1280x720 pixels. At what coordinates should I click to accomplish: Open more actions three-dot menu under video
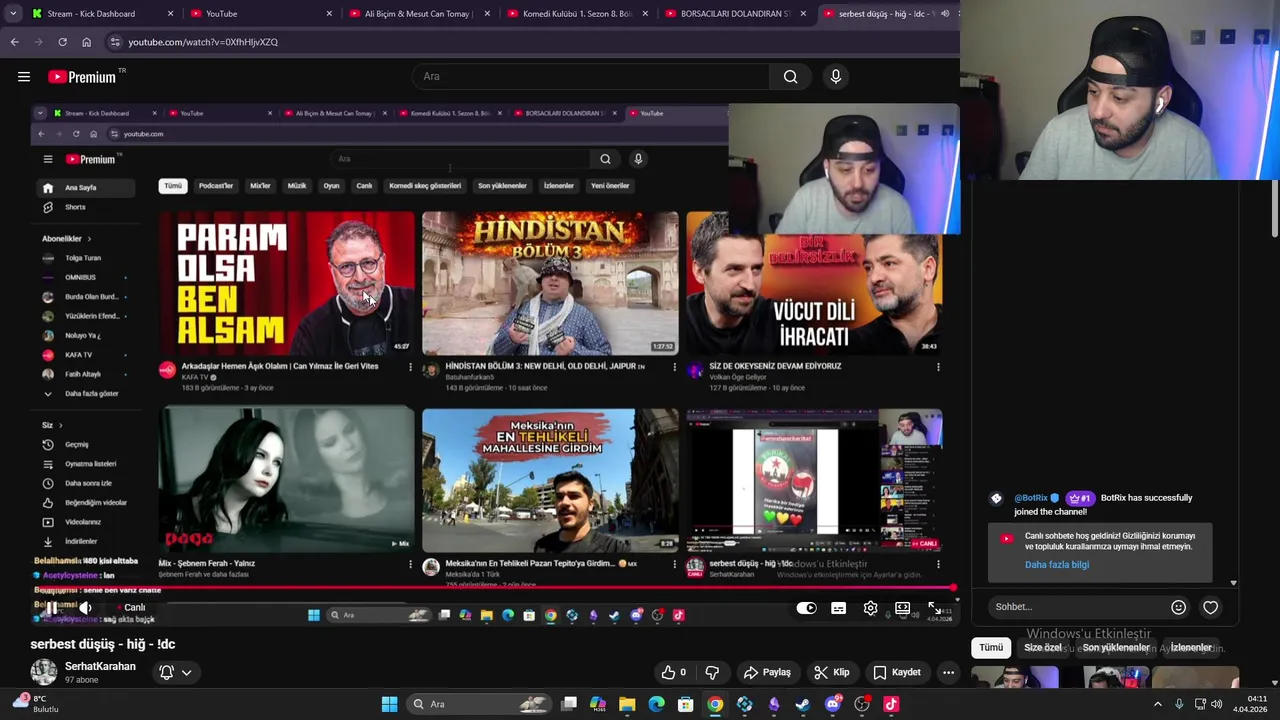[948, 672]
